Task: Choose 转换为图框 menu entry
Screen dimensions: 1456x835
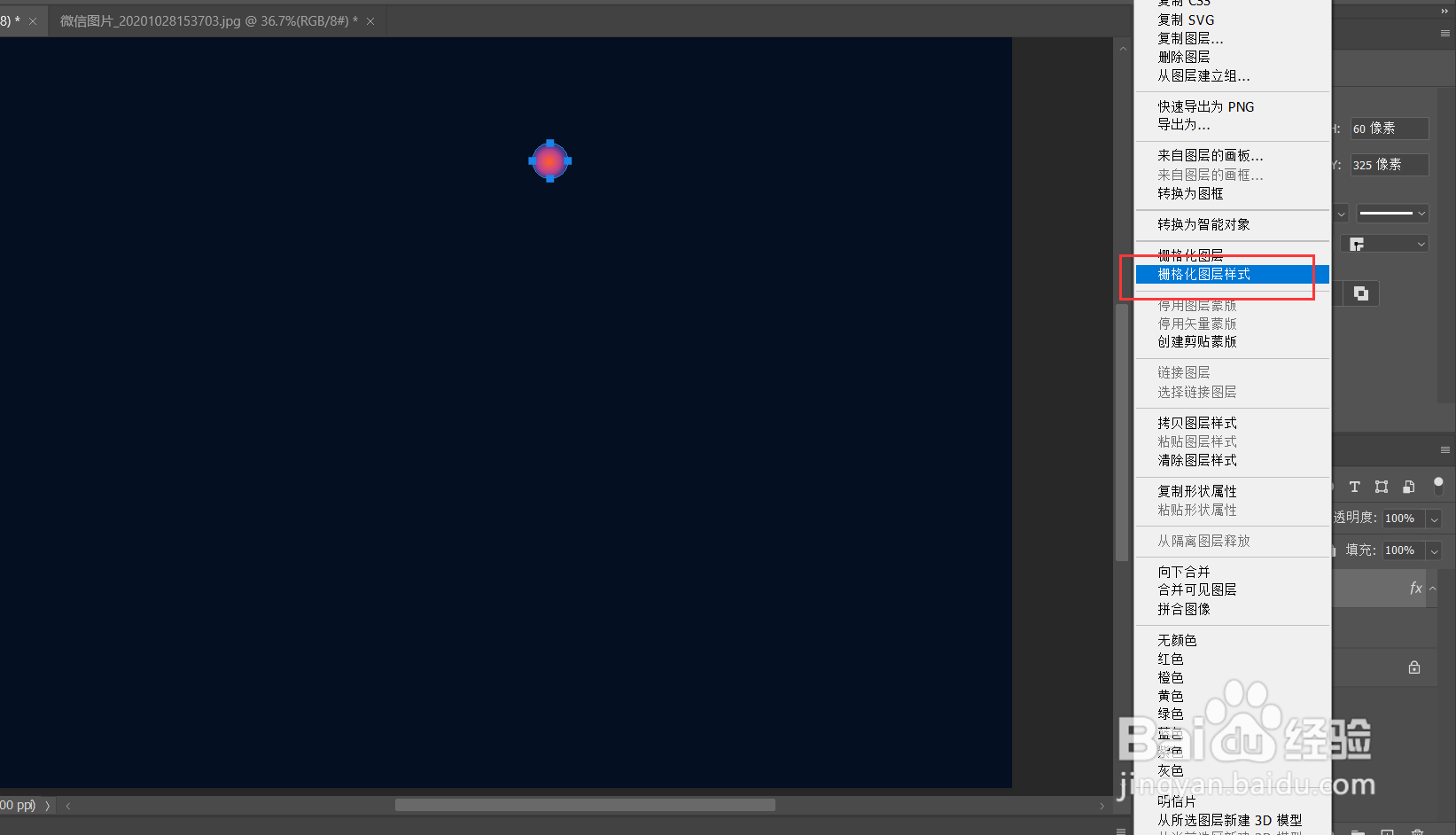Action: (x=1190, y=193)
